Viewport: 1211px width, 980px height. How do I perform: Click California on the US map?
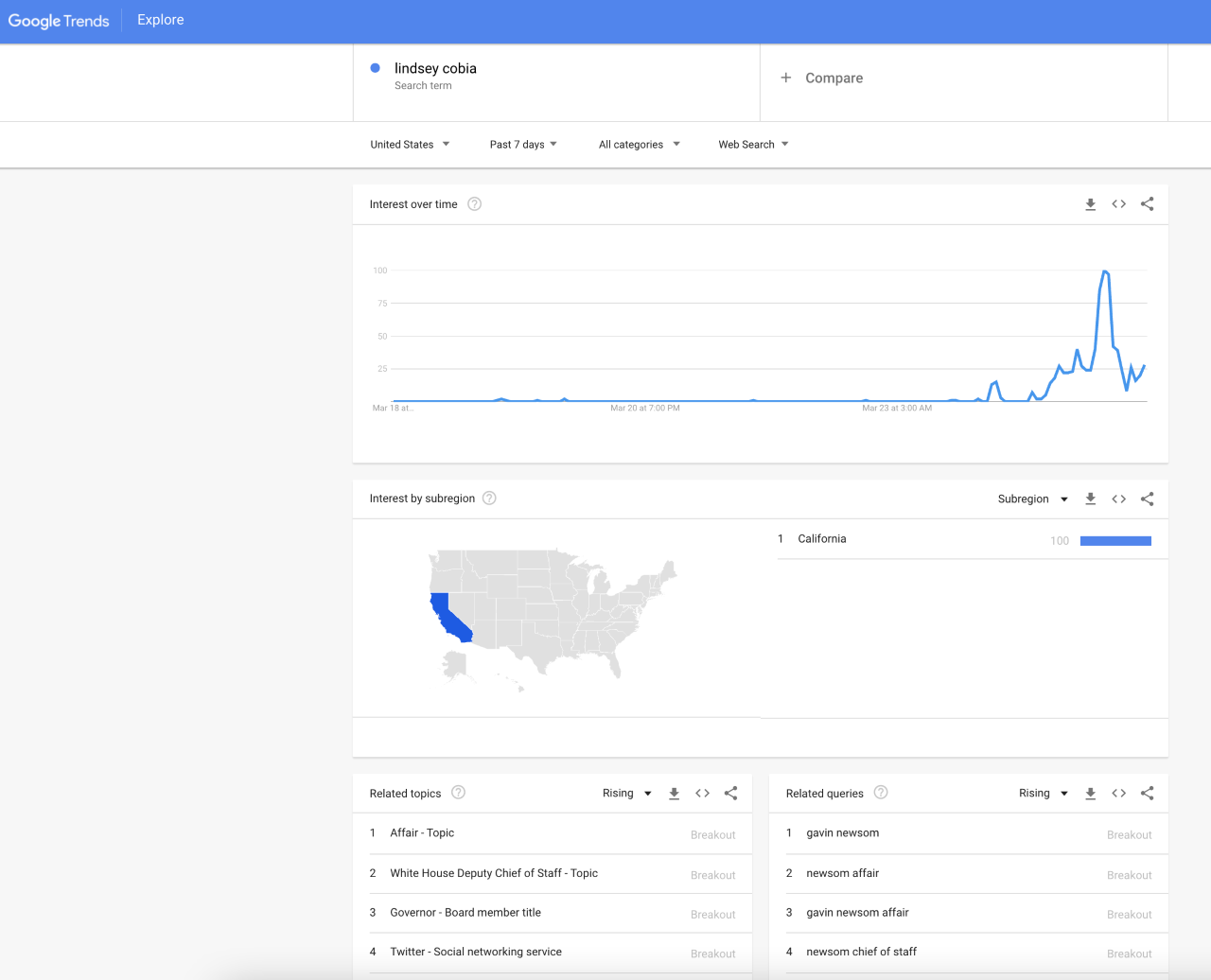point(448,615)
